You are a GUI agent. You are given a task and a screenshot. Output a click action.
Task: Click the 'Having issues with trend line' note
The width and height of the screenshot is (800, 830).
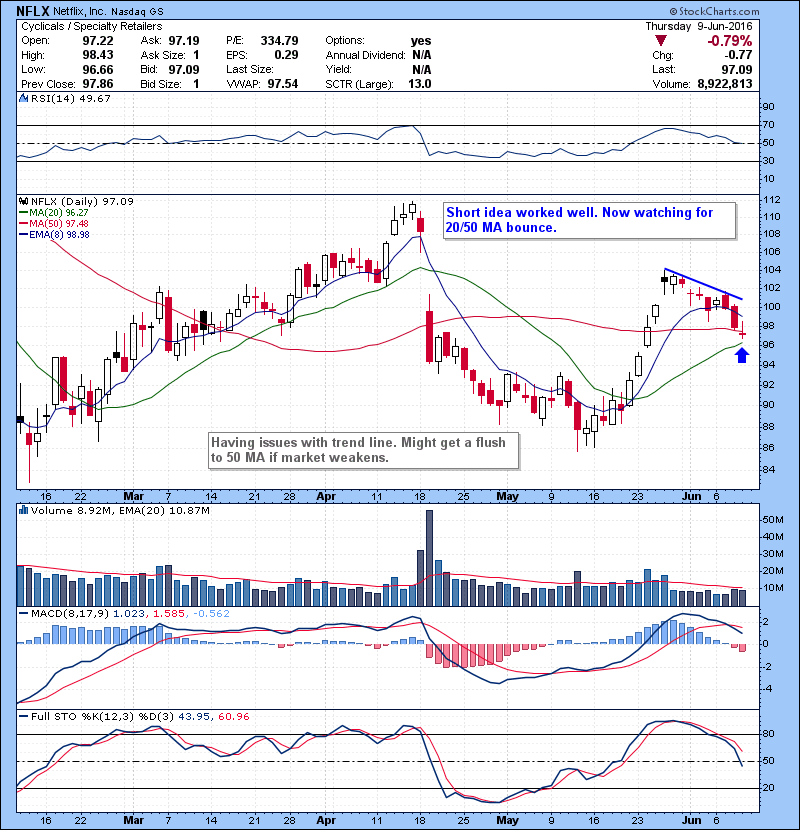363,450
